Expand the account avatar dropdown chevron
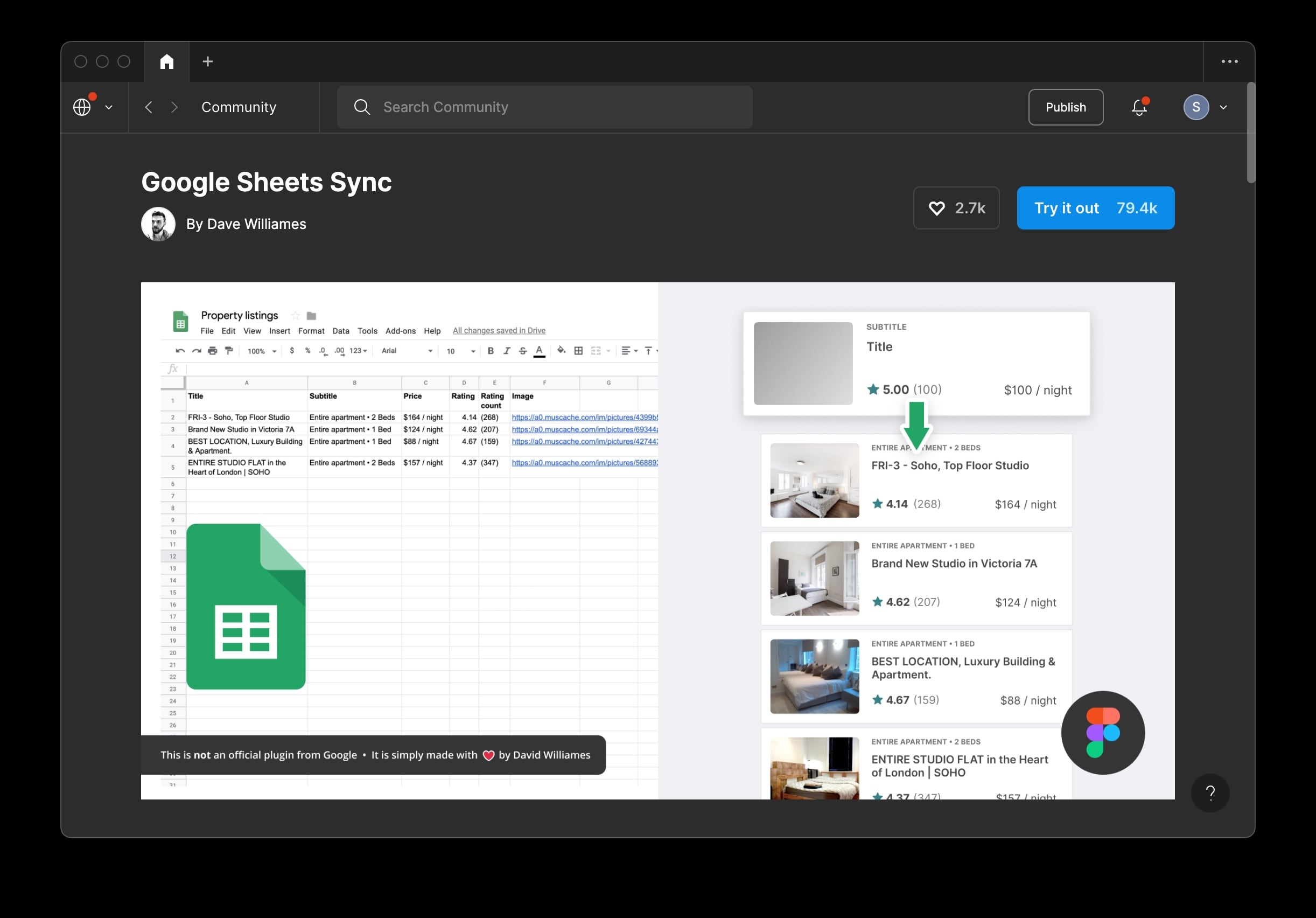 1223,107
